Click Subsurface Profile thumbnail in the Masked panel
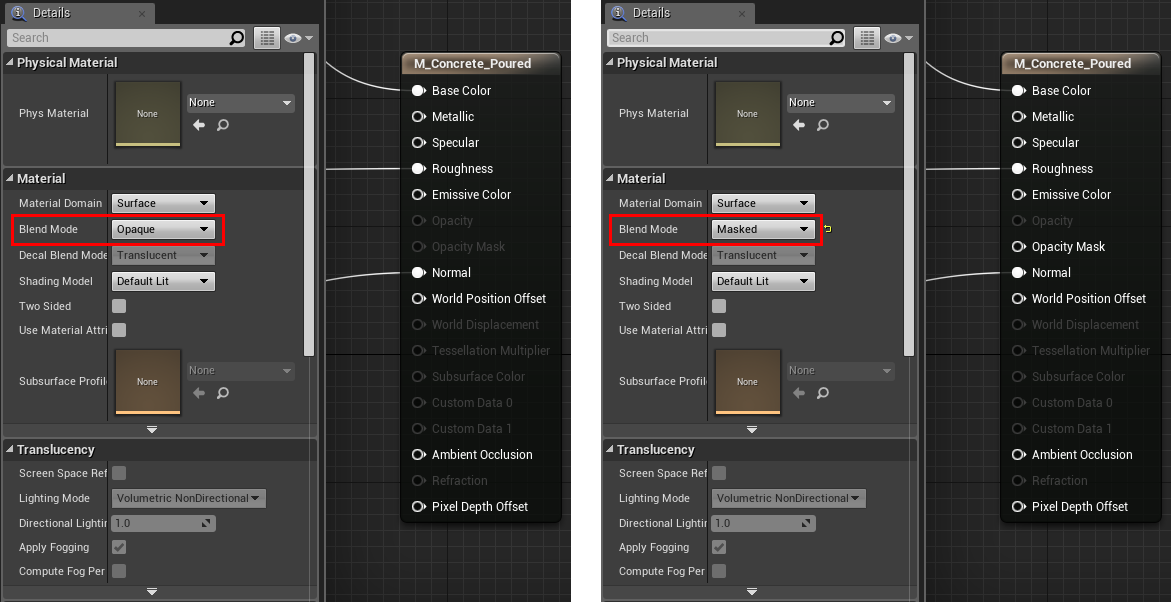Screen dimensions: 1171x602 (748, 382)
